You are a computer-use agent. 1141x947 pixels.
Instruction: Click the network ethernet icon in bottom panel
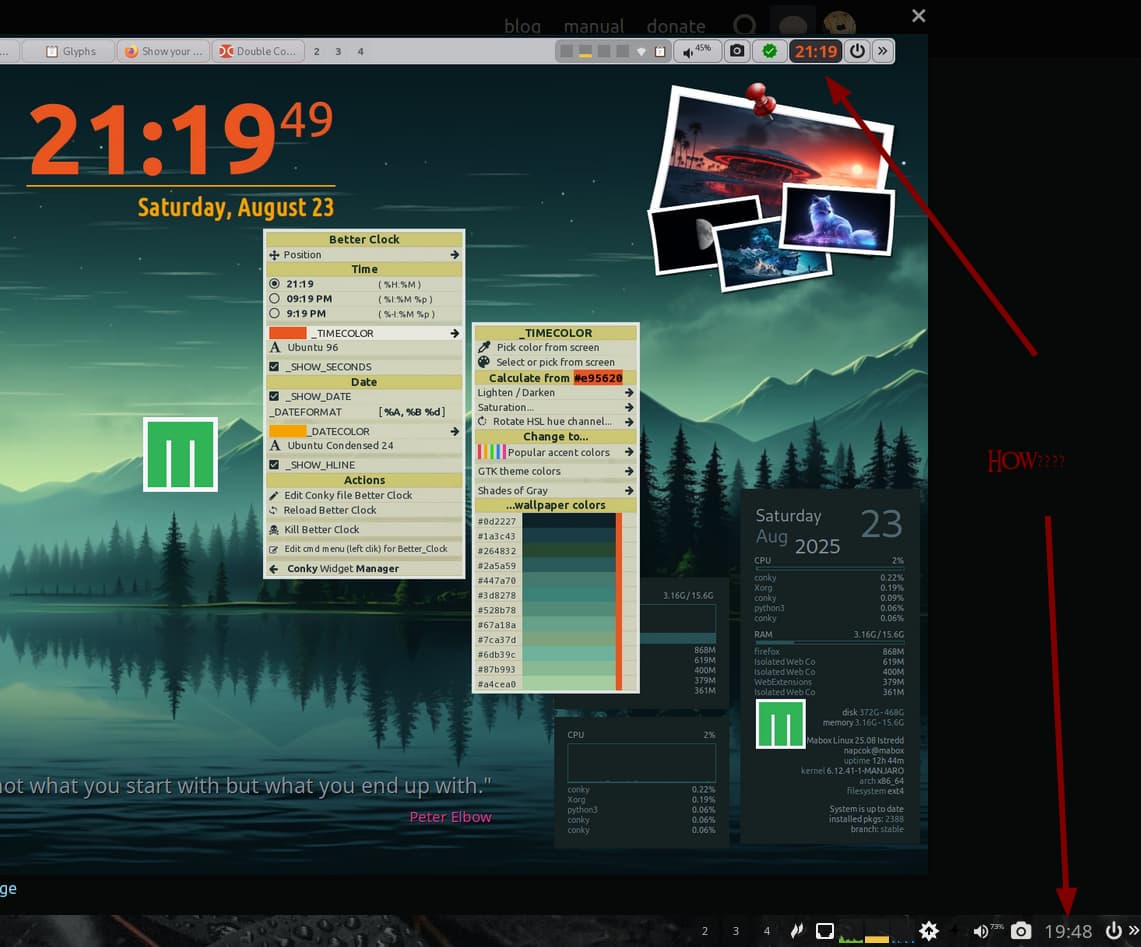(x=824, y=931)
